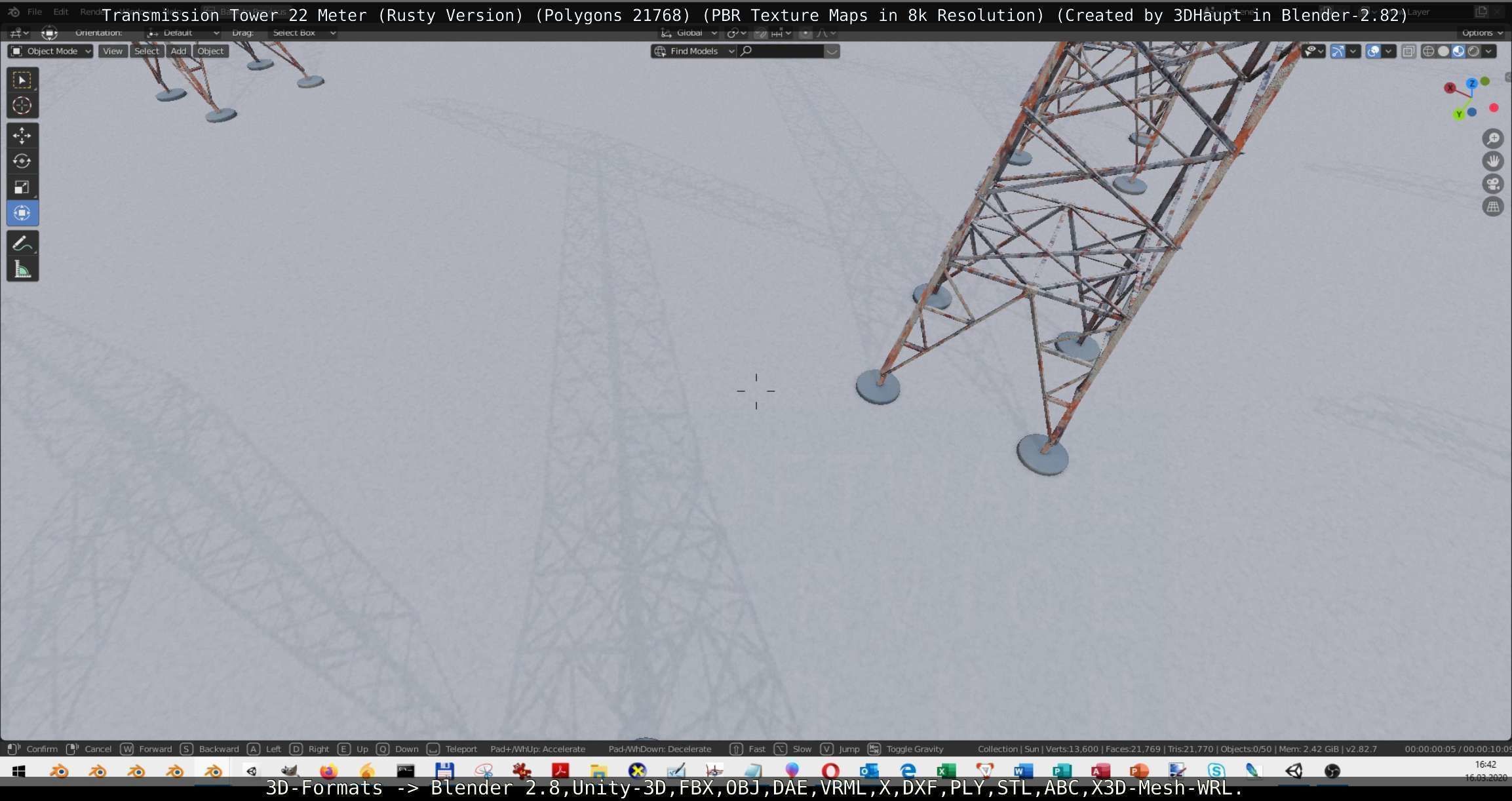Click scene statistics text Verts:13,600

coord(1072,749)
